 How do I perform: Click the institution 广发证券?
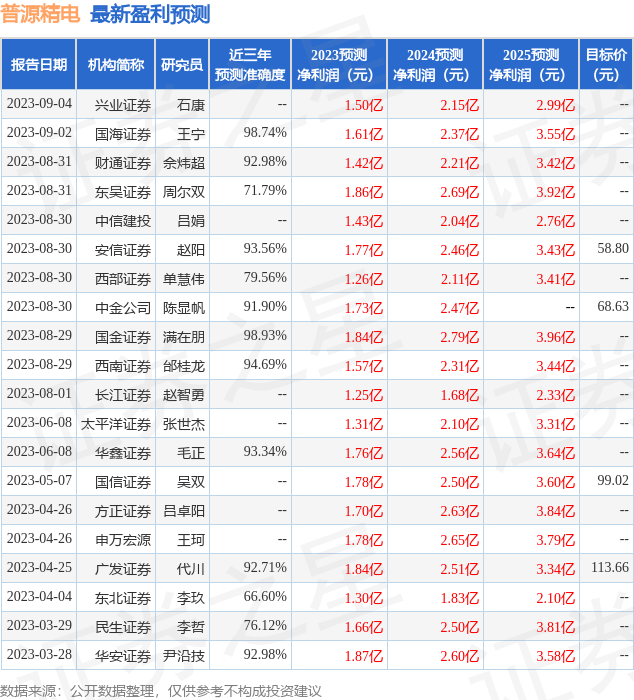click(123, 570)
